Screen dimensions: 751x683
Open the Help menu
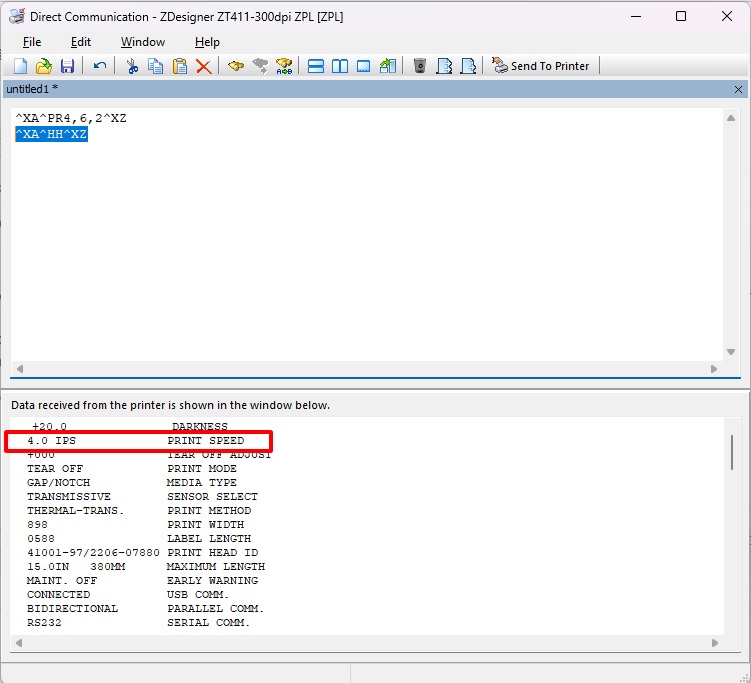[207, 42]
